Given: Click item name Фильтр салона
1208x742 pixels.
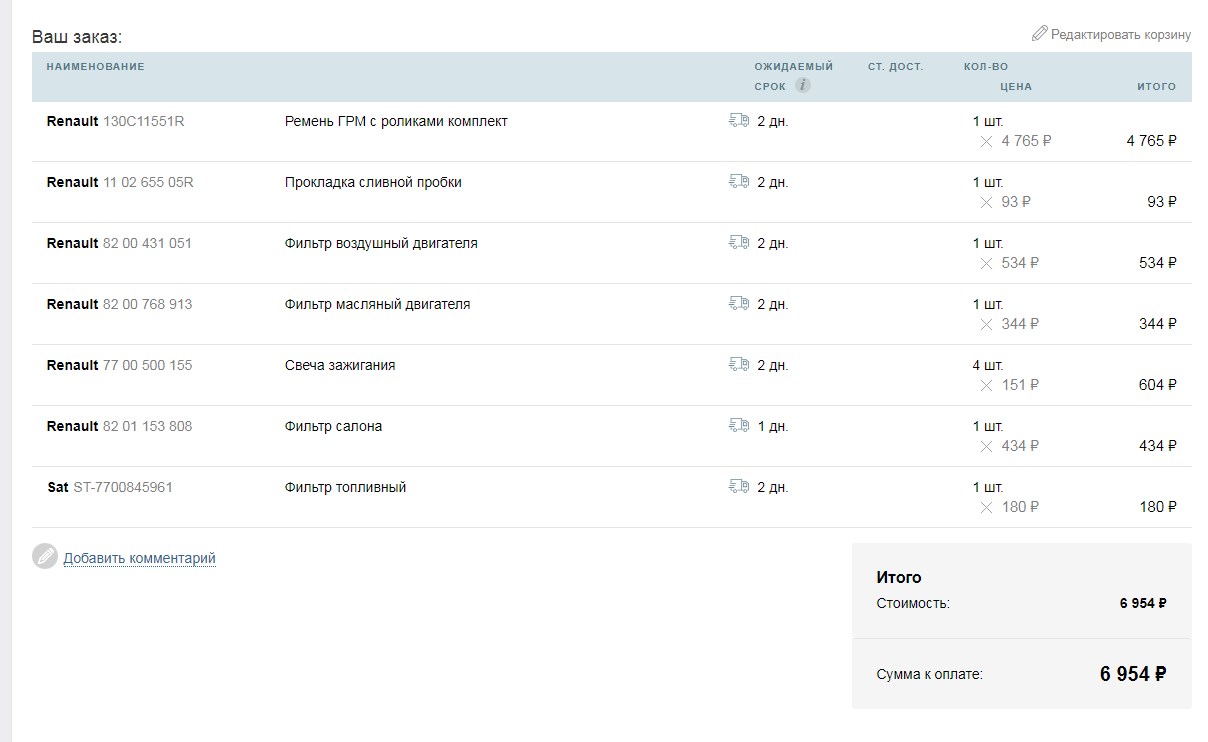Looking at the screenshot, I should pos(333,426).
